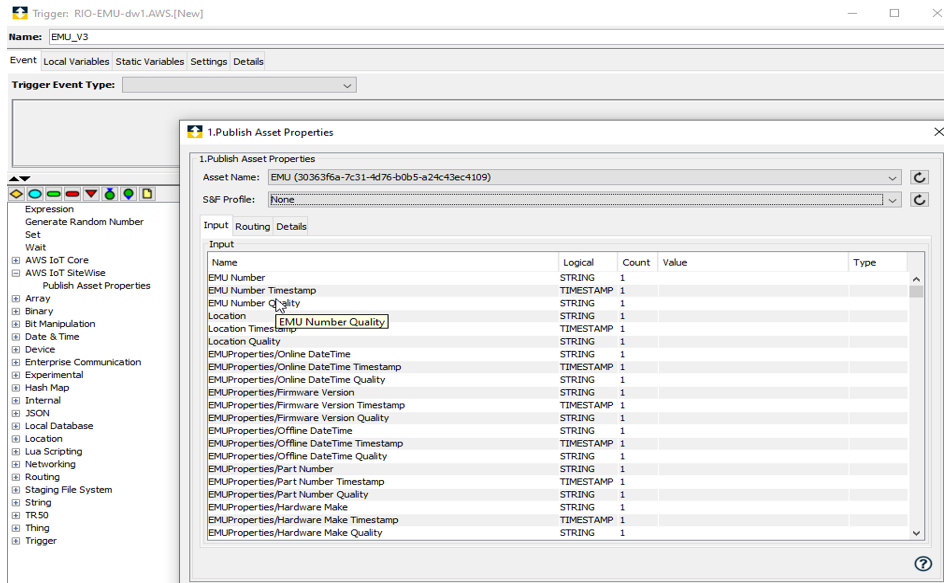
Task: Expand the AWS IoT Core node
Action: tap(16, 261)
